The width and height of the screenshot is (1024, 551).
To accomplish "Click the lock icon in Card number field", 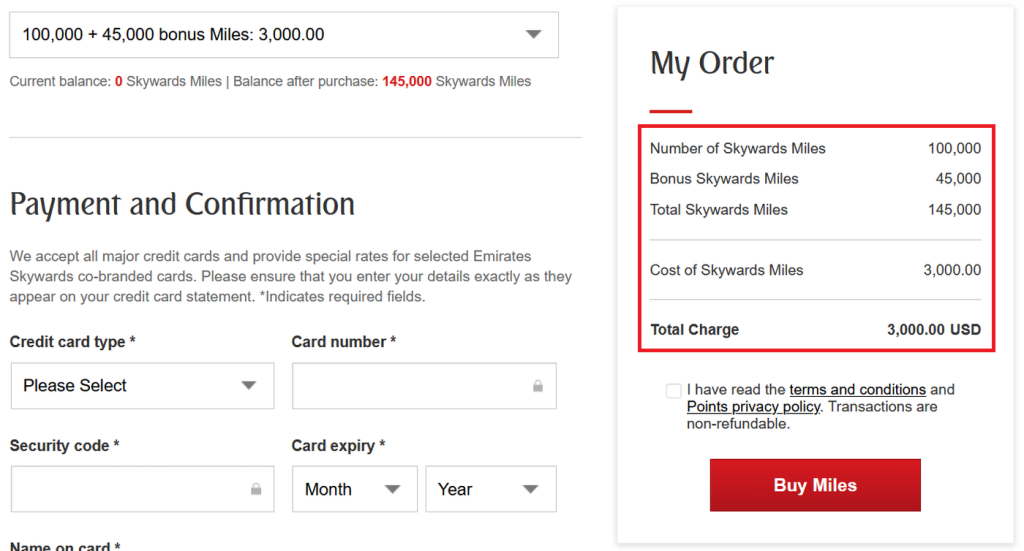I will (x=538, y=386).
